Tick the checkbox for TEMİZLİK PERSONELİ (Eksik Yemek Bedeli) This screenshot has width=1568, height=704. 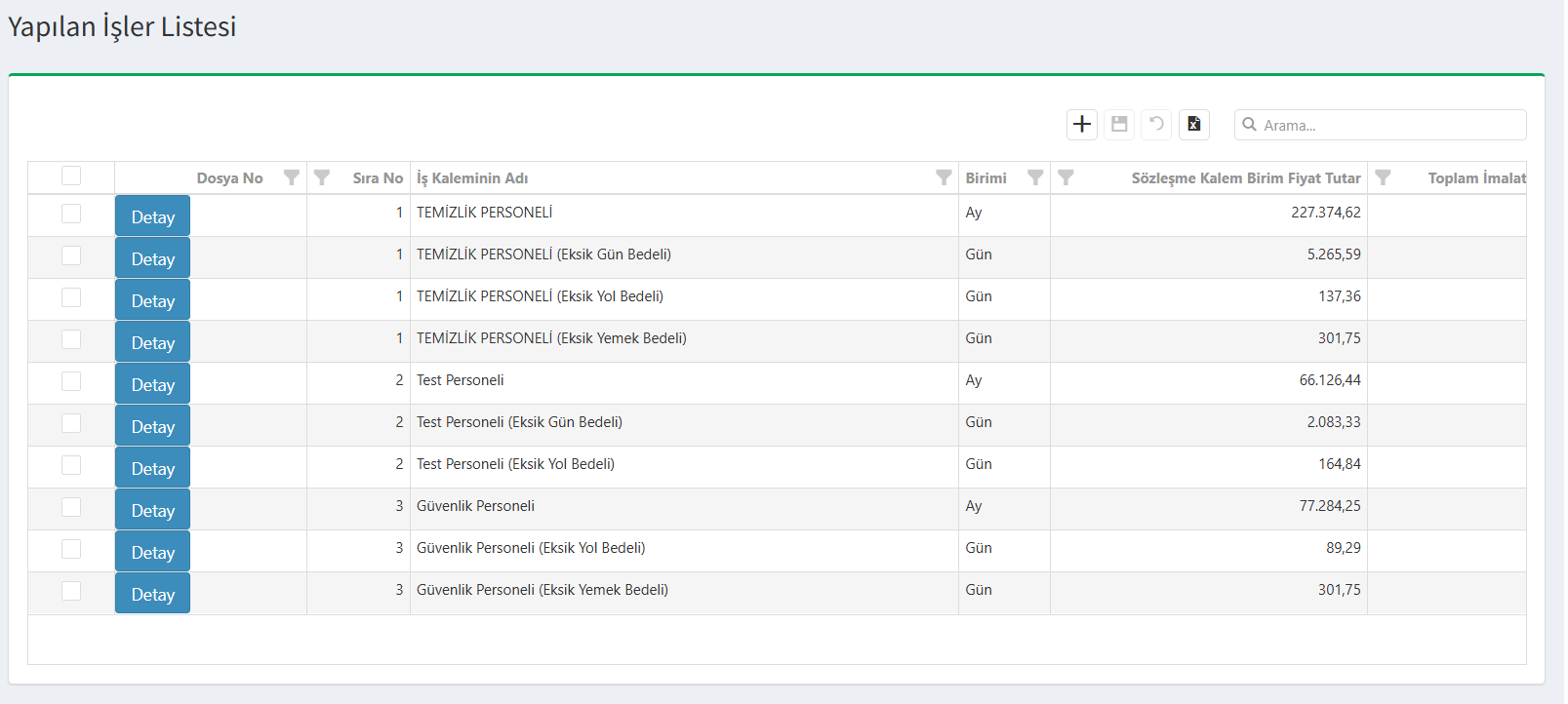[x=71, y=339]
